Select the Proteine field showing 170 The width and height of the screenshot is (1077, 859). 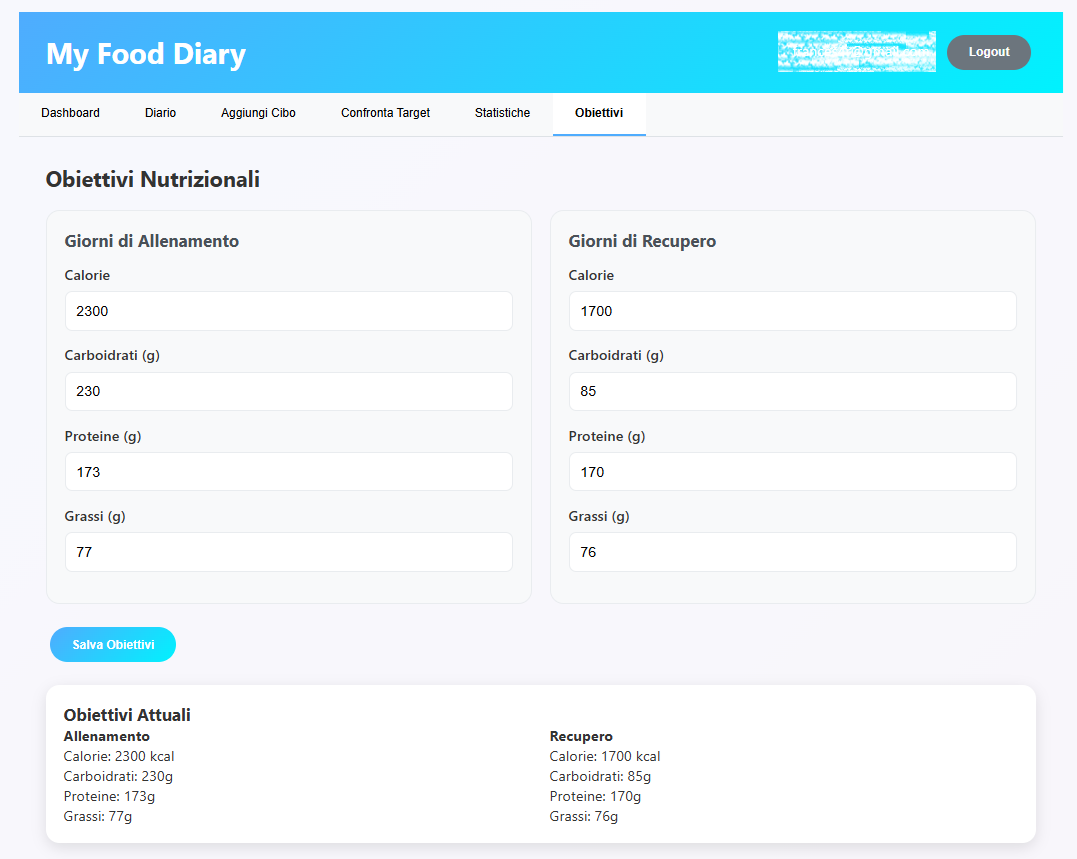point(792,471)
